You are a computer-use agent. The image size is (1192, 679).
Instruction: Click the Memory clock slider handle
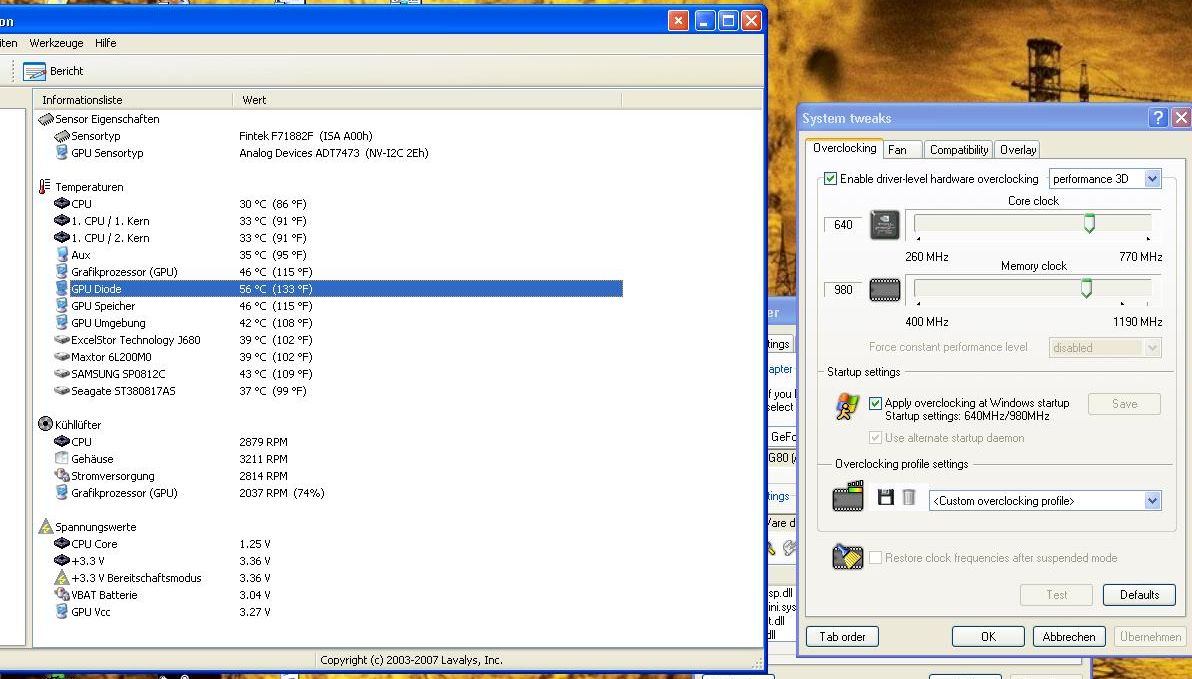click(x=1086, y=288)
